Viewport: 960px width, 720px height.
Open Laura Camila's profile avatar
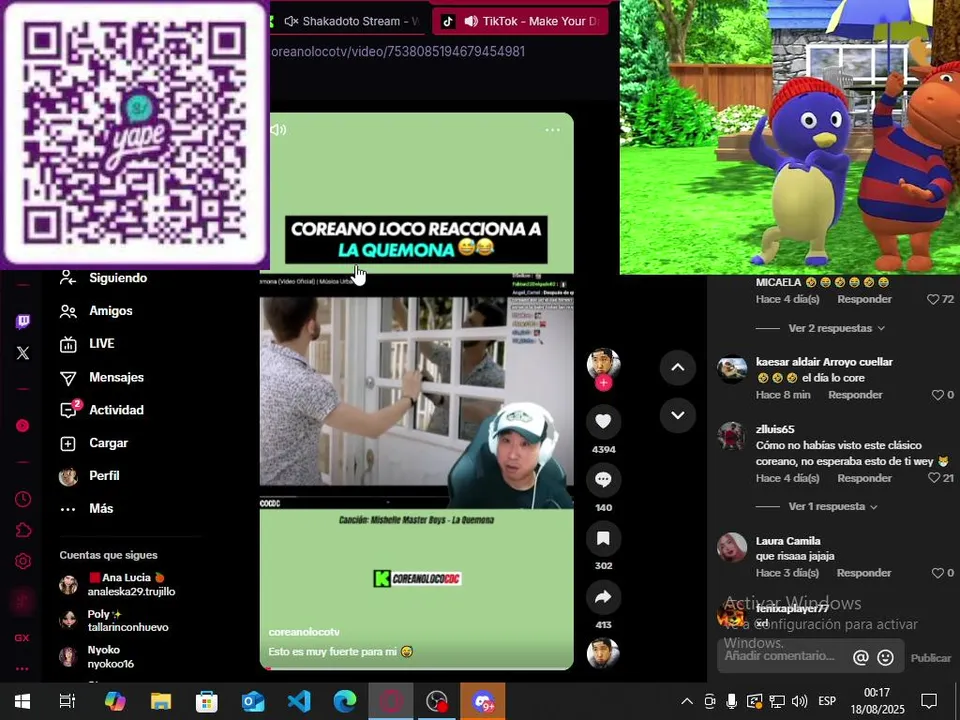point(732,547)
